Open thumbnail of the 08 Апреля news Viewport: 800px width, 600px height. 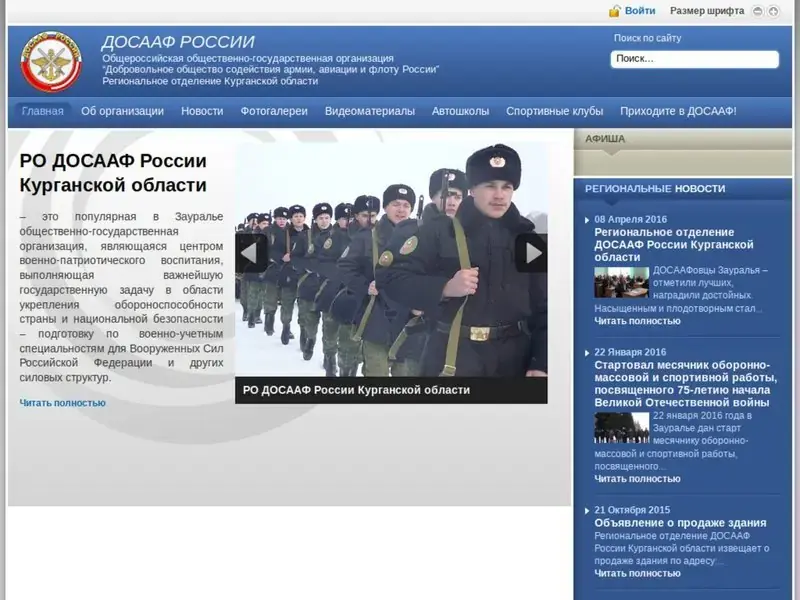point(621,283)
